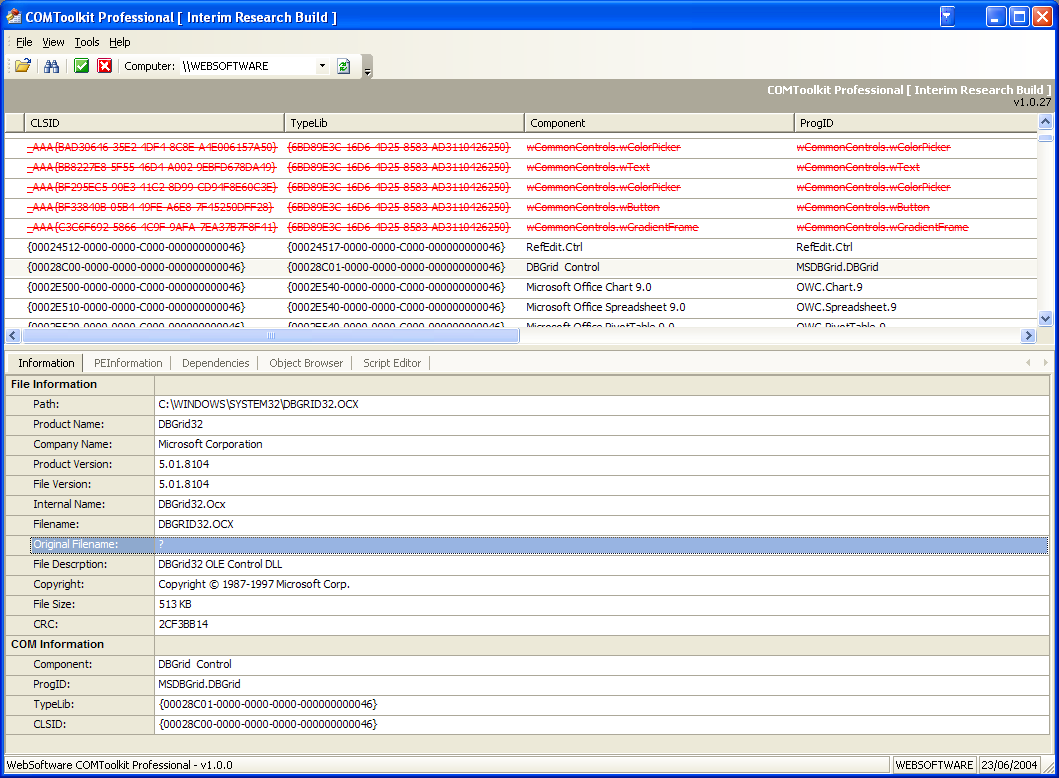
Task: Click the File Size value 513 KB
Action: pos(601,604)
